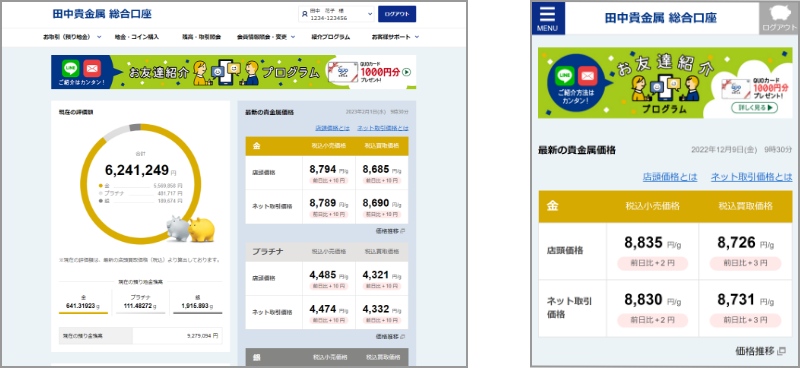
Task: Tap the mobile 田中貴金属 総合口座 logo
Action: (661, 18)
